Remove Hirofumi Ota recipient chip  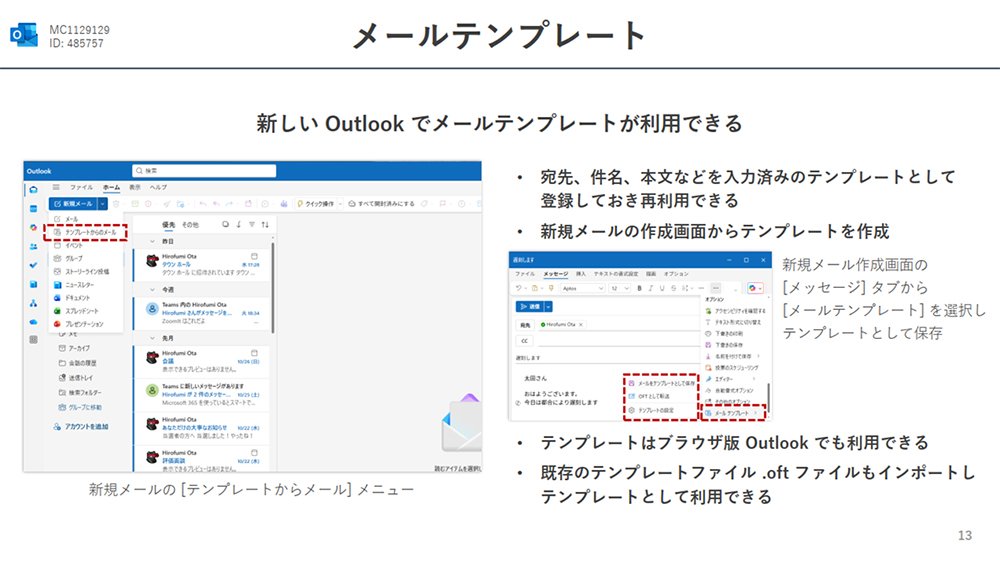click(x=581, y=324)
